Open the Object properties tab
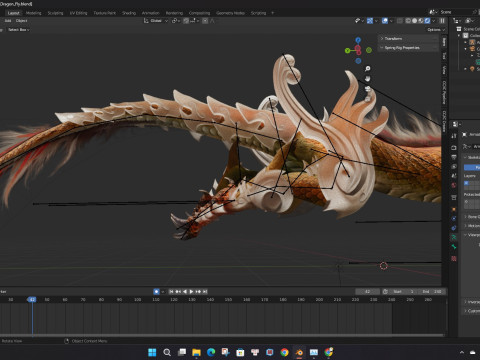Screen dimensions: 480x360 (x=454, y=209)
